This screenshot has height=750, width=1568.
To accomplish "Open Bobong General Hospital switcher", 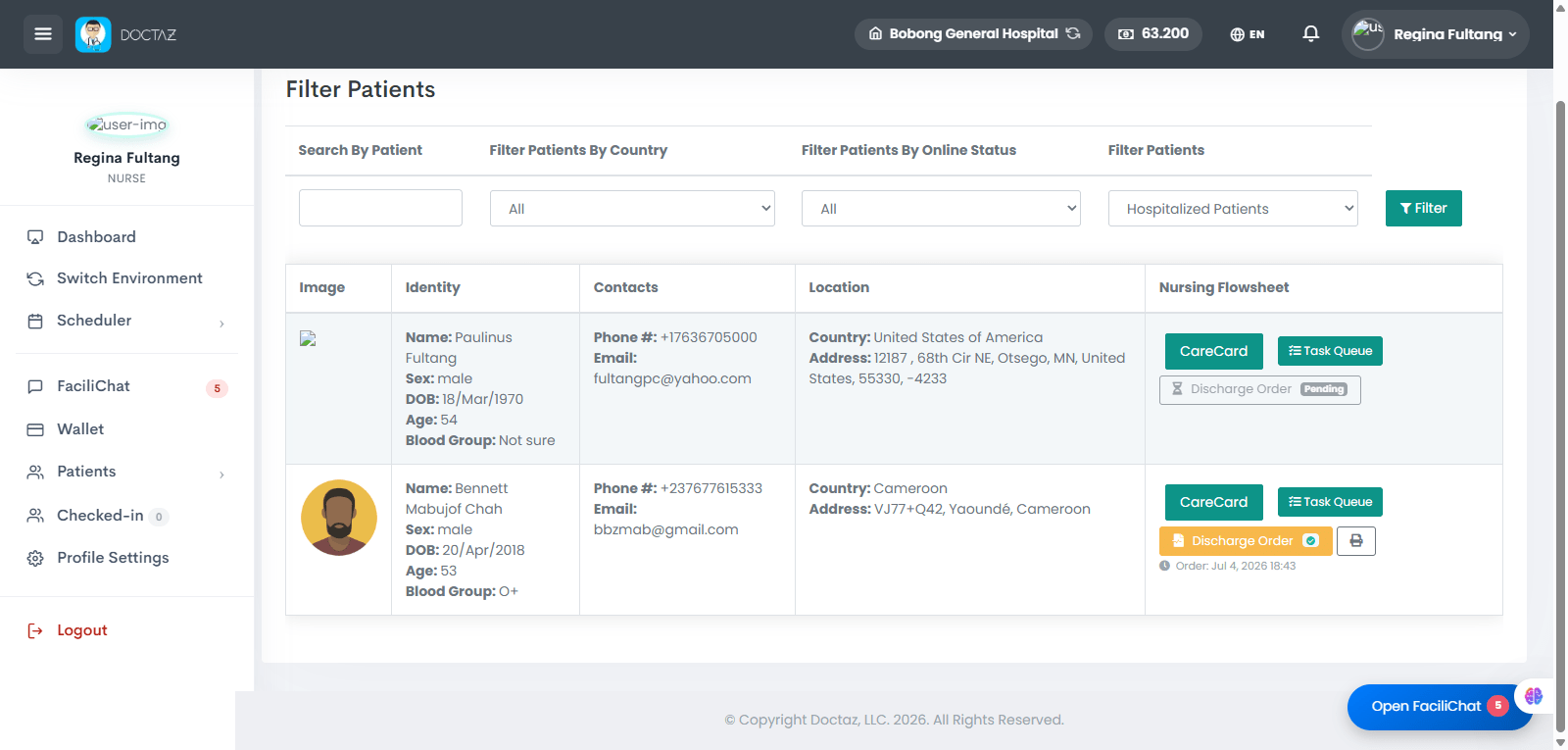I will coord(973,34).
